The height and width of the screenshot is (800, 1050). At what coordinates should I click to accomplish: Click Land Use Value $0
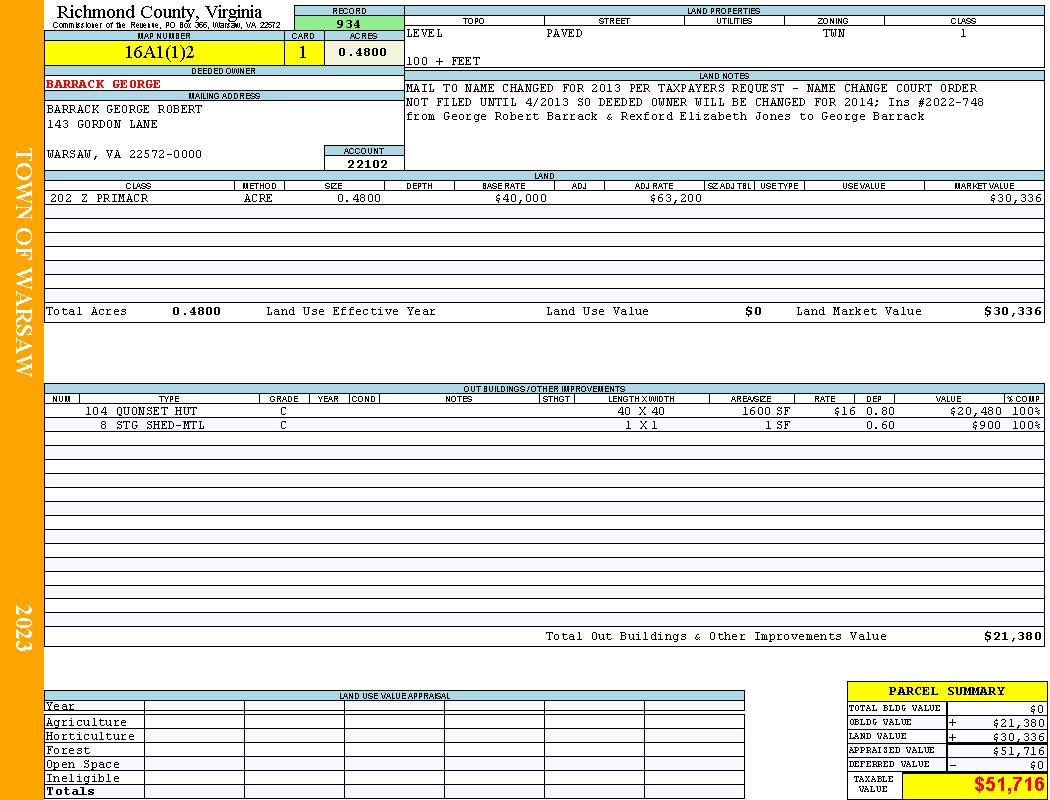coord(753,311)
